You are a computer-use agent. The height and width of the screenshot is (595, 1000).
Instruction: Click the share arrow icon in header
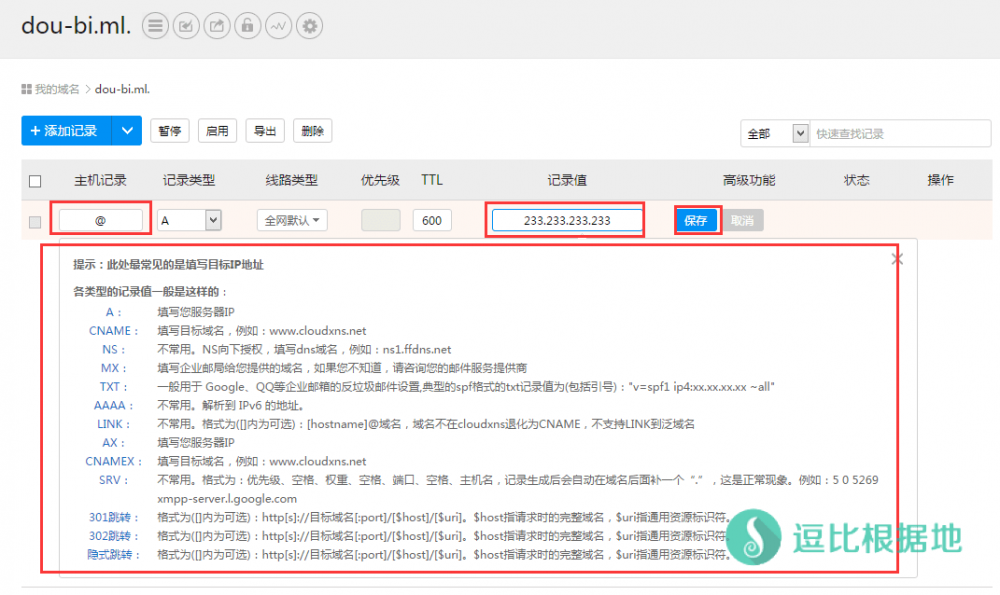[216, 26]
